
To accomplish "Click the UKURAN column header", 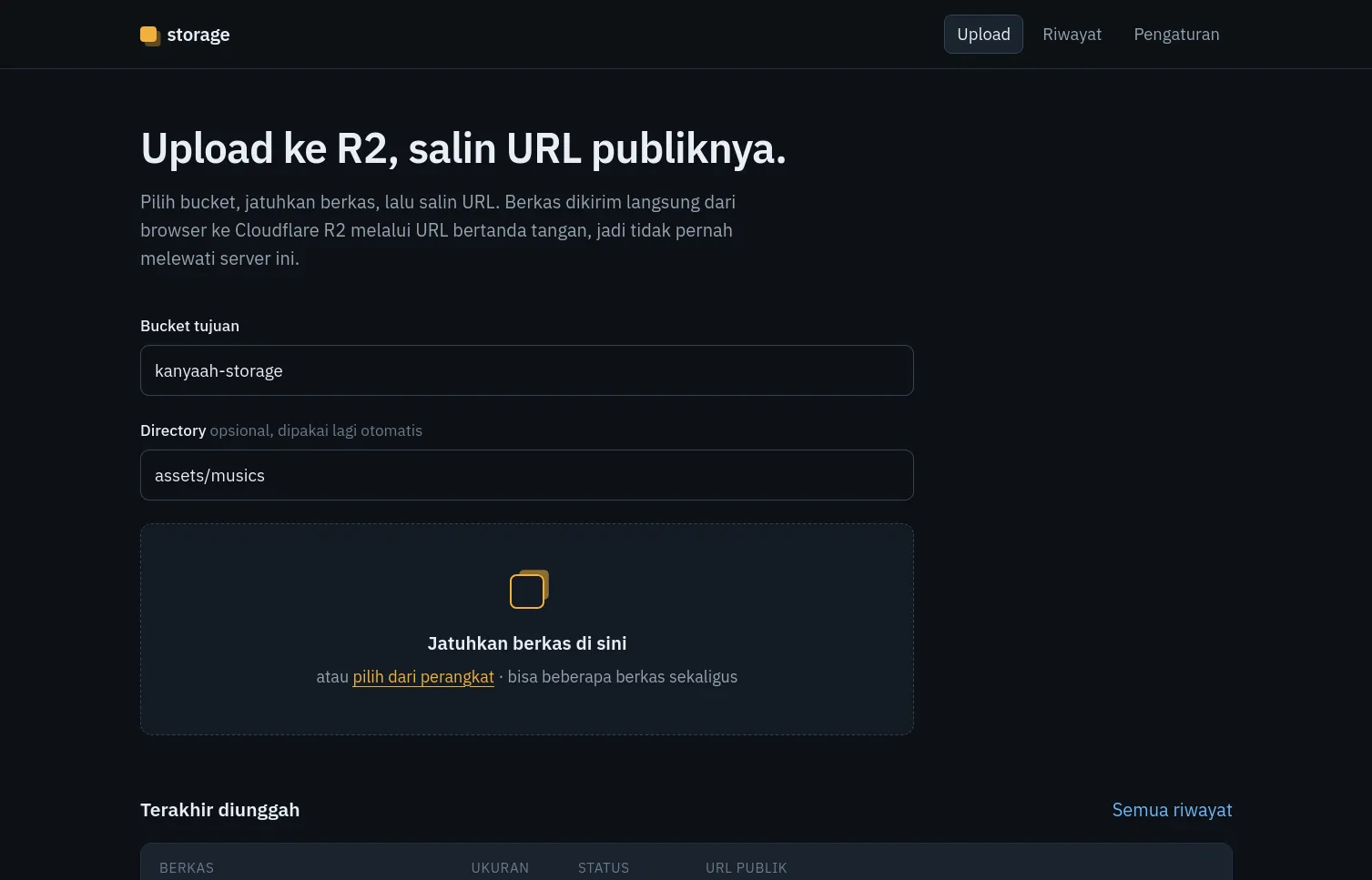I will click(x=500, y=868).
